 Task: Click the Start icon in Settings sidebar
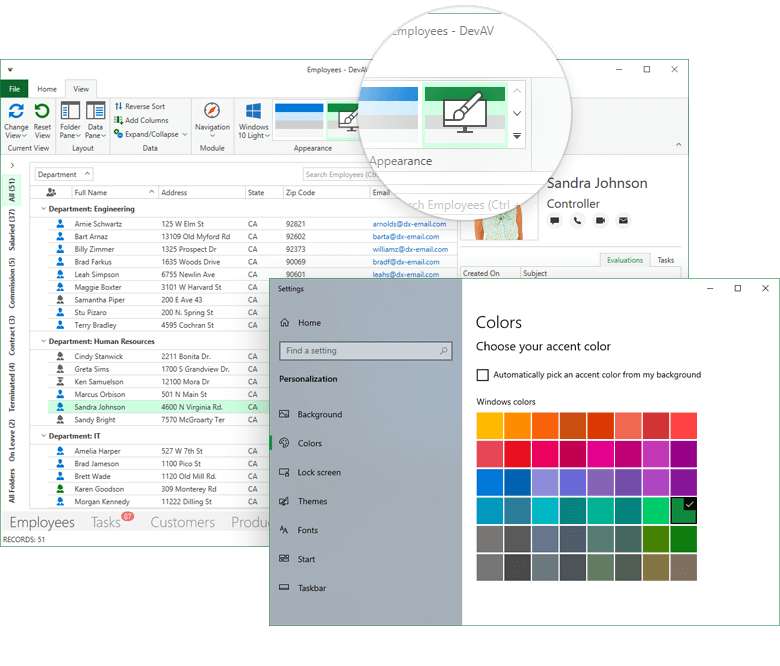pos(284,559)
